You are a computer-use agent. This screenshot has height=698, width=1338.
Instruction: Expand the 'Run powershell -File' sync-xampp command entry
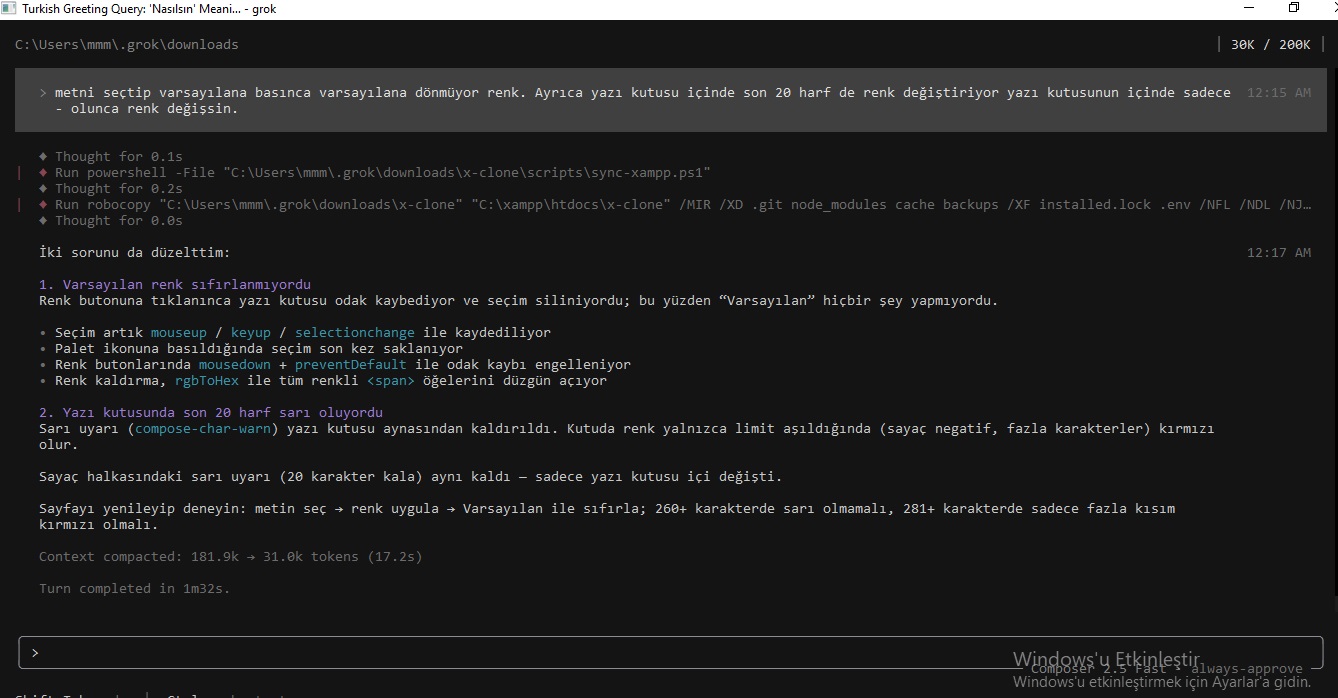tap(375, 172)
